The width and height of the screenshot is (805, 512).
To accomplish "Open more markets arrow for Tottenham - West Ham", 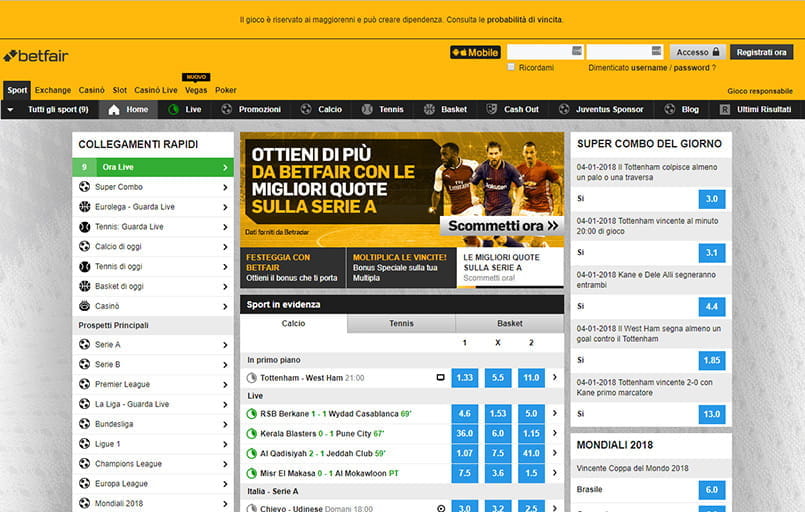I will point(555,377).
